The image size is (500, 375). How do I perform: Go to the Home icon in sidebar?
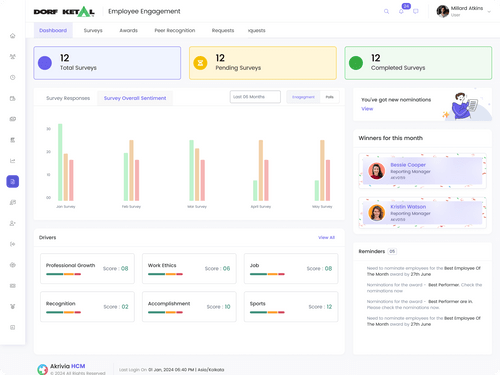coord(13,36)
